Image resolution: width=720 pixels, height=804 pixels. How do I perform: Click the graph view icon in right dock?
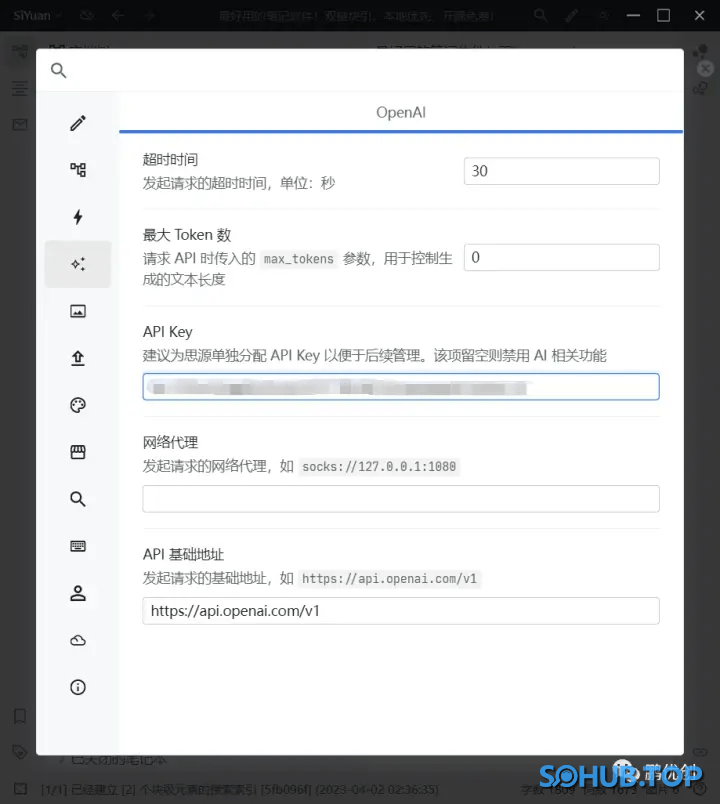click(701, 51)
